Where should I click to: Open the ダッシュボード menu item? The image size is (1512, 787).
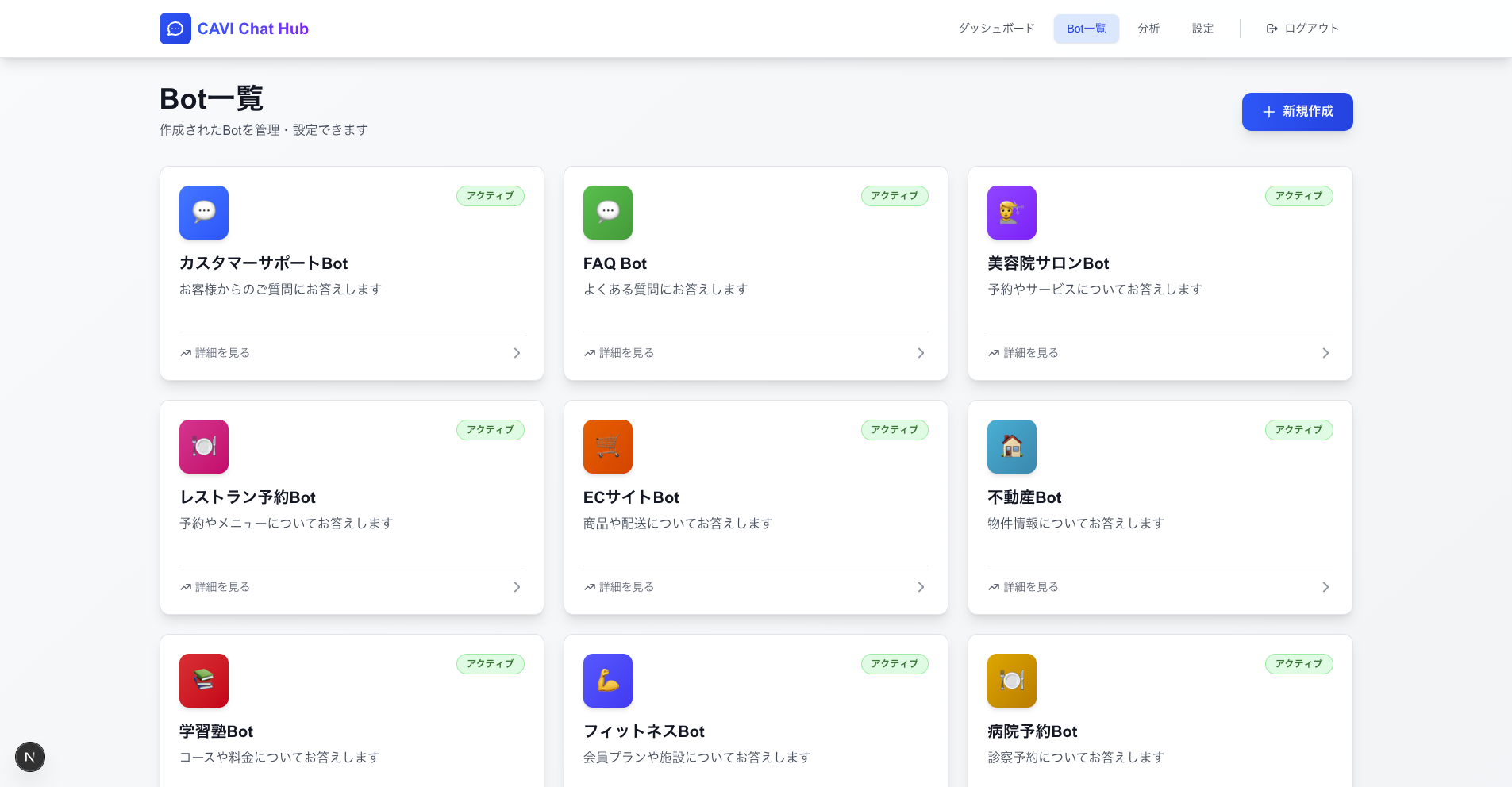click(x=996, y=29)
